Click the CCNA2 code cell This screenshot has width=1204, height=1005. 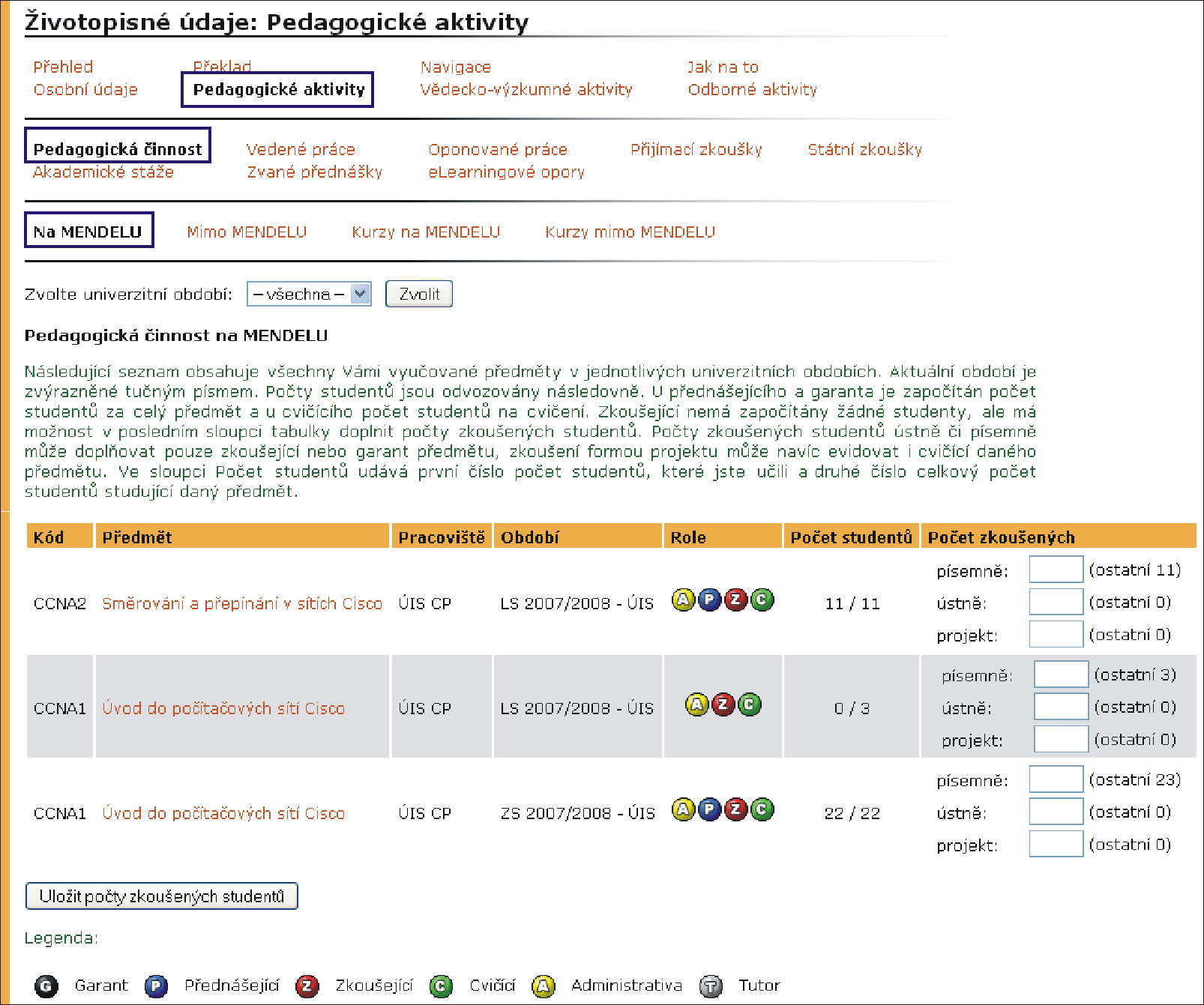(60, 604)
